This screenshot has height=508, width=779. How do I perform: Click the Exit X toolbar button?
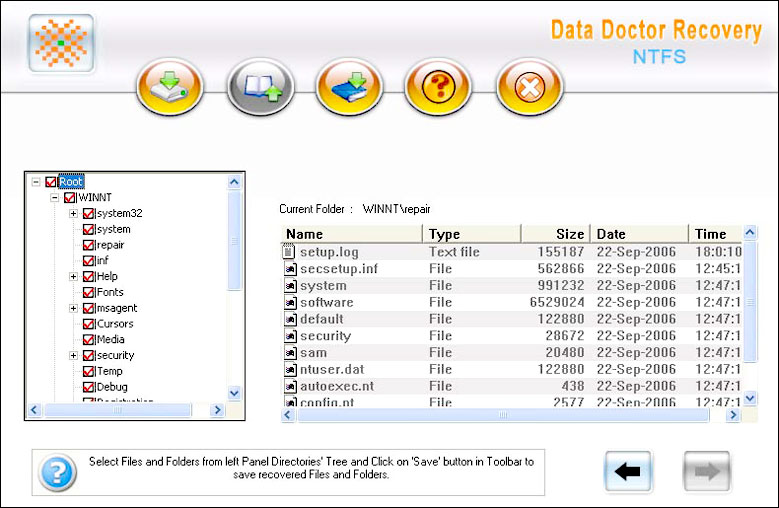click(530, 86)
